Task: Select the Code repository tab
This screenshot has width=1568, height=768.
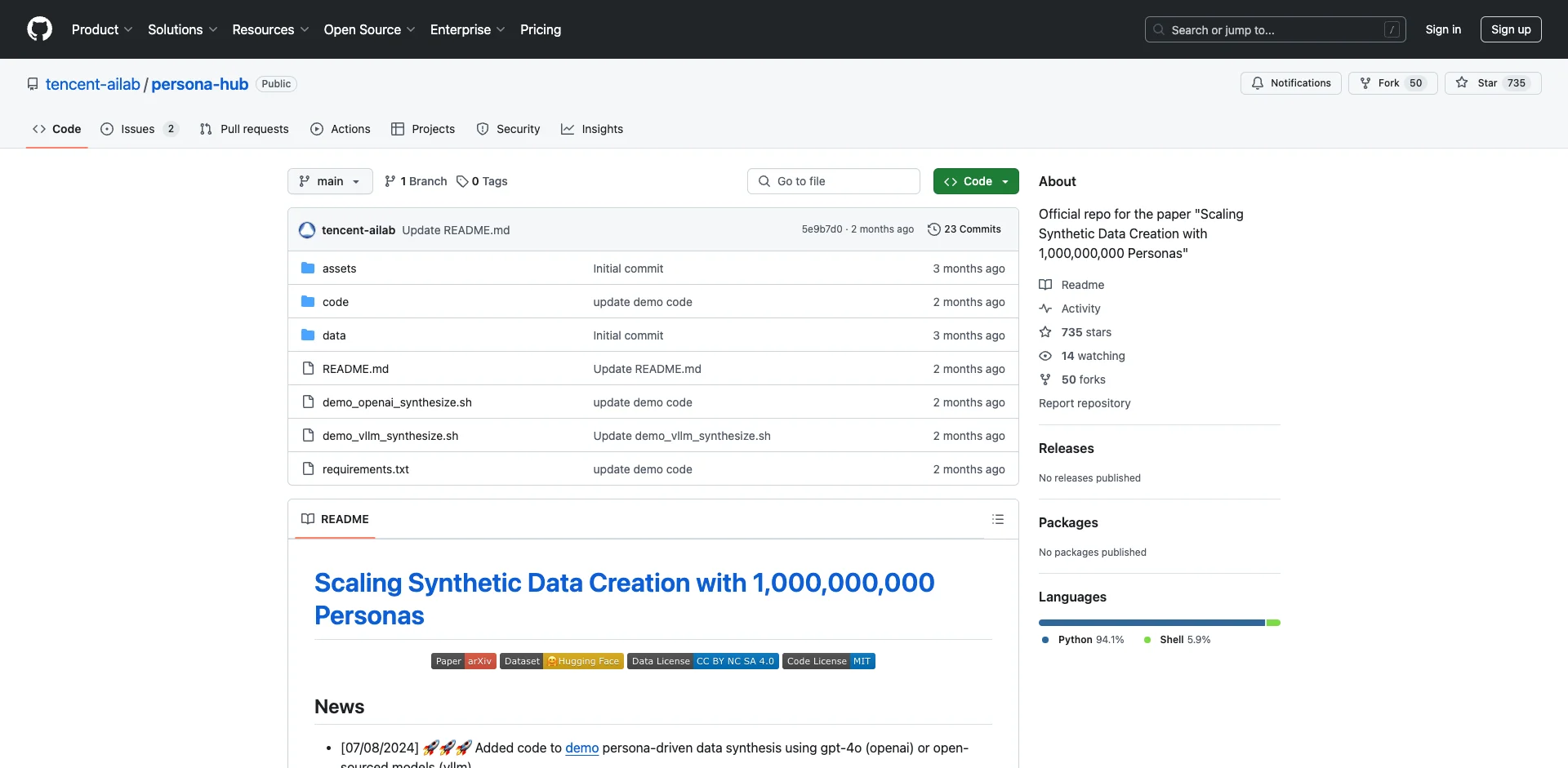Action: pos(57,129)
